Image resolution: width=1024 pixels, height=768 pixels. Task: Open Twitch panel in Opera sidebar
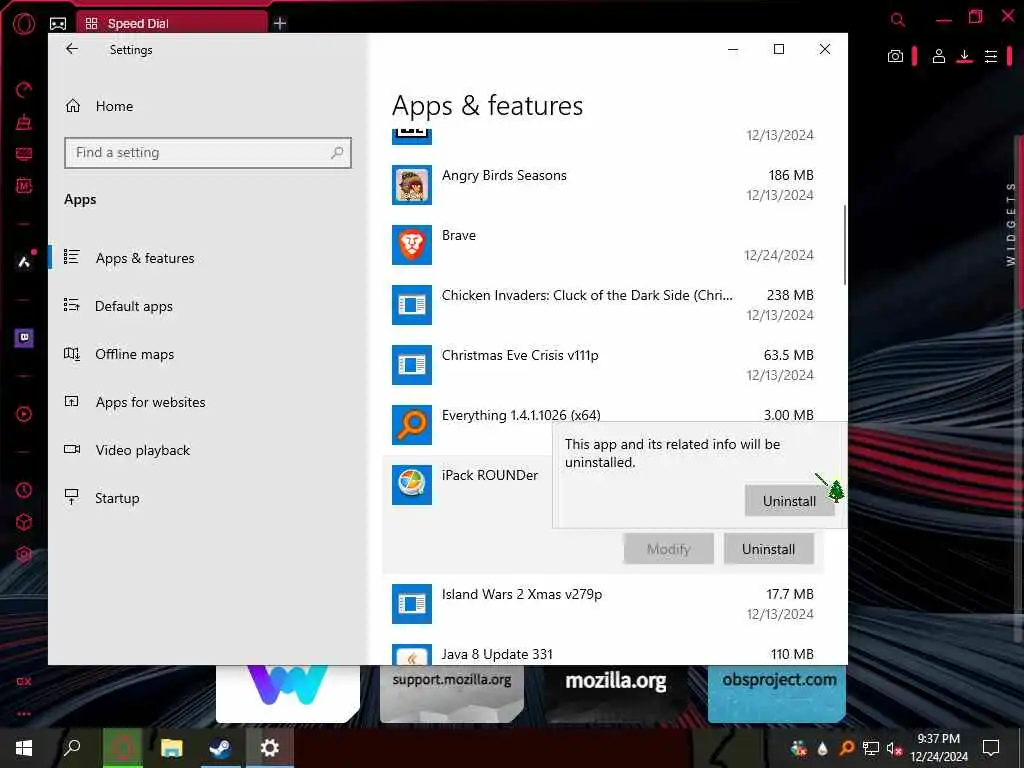tap(24, 338)
